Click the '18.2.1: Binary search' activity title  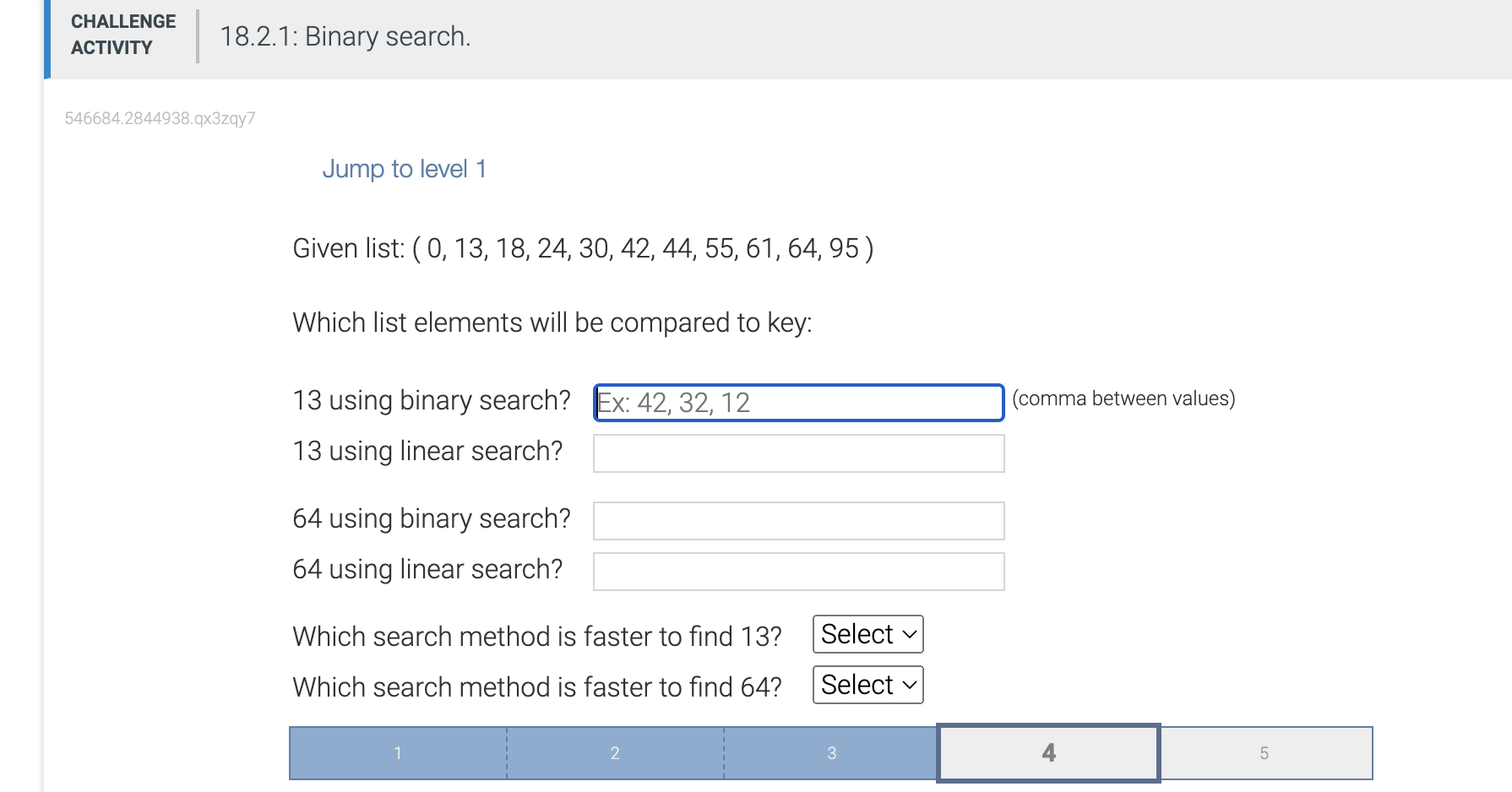click(x=345, y=36)
